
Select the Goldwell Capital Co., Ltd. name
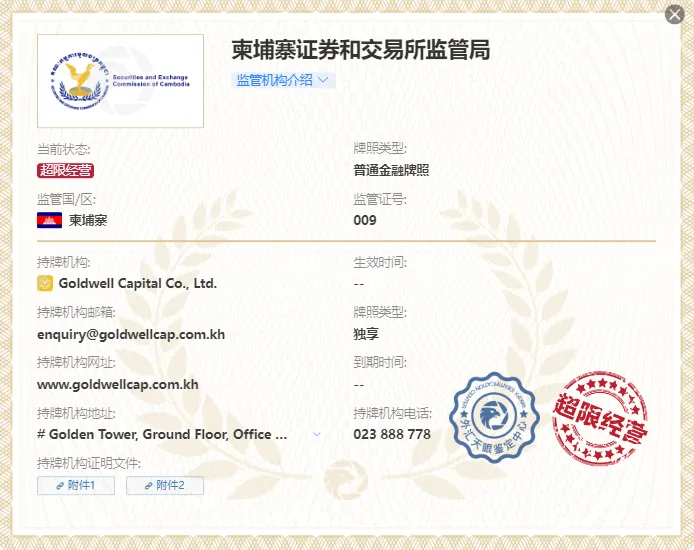click(x=138, y=283)
